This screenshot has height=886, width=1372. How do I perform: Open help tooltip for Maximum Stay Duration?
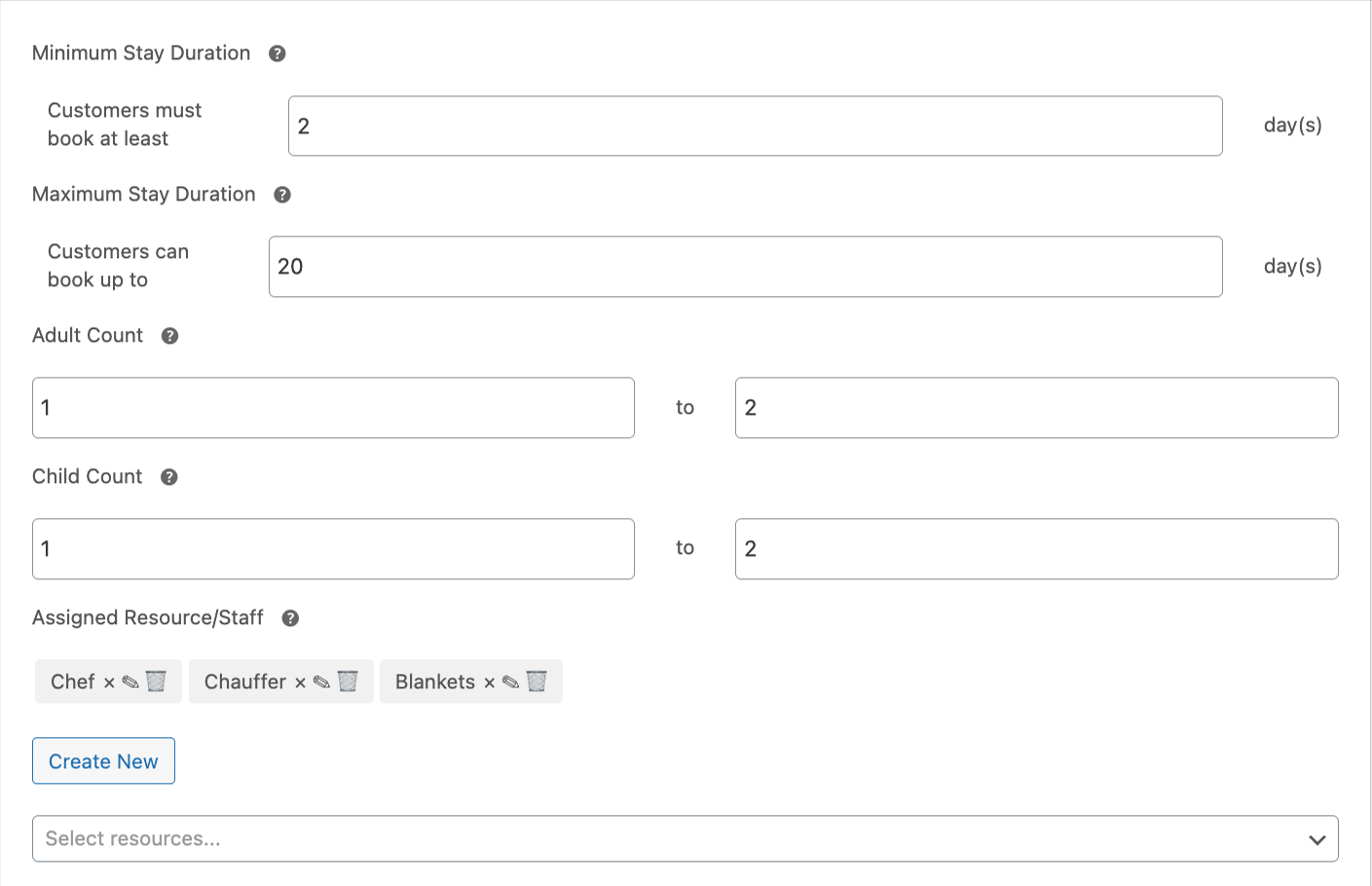[282, 195]
